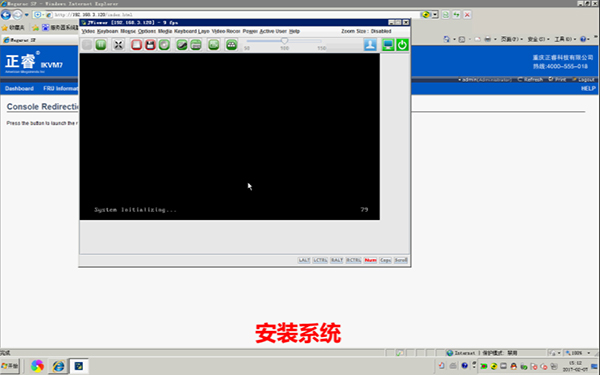This screenshot has width=600, height=375.
Task: Open the Keyboard menu in JViewer
Action: pos(108,31)
